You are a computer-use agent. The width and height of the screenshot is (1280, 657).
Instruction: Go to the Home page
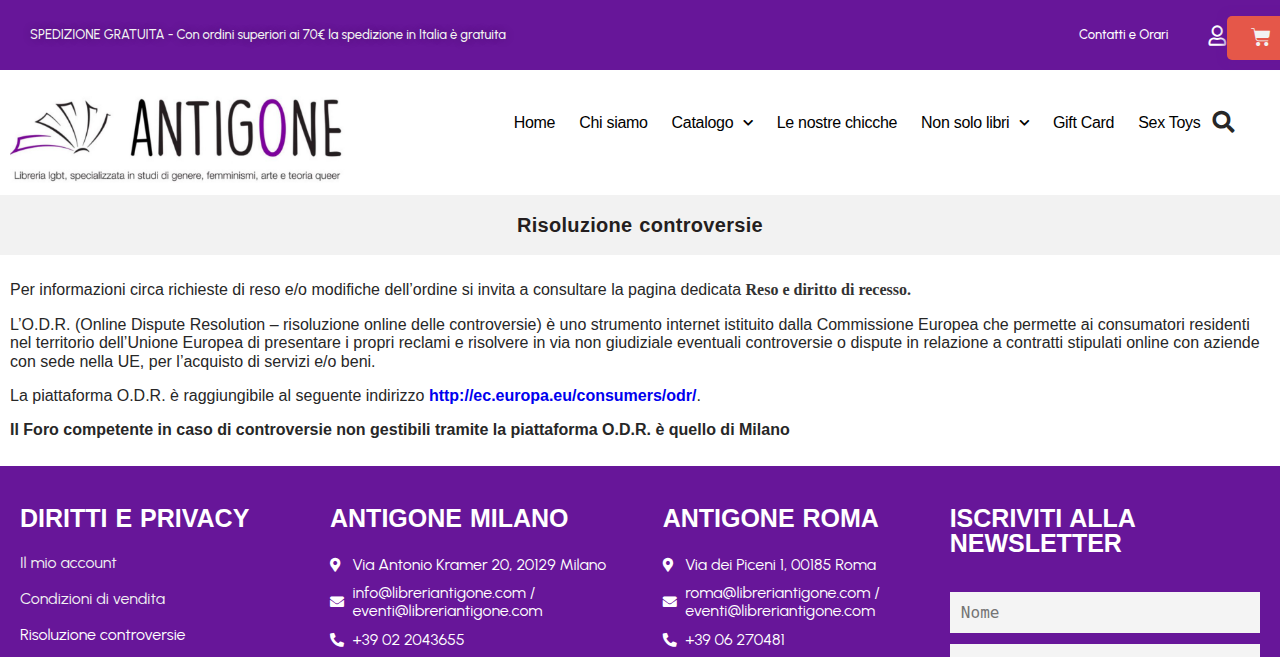coord(534,122)
